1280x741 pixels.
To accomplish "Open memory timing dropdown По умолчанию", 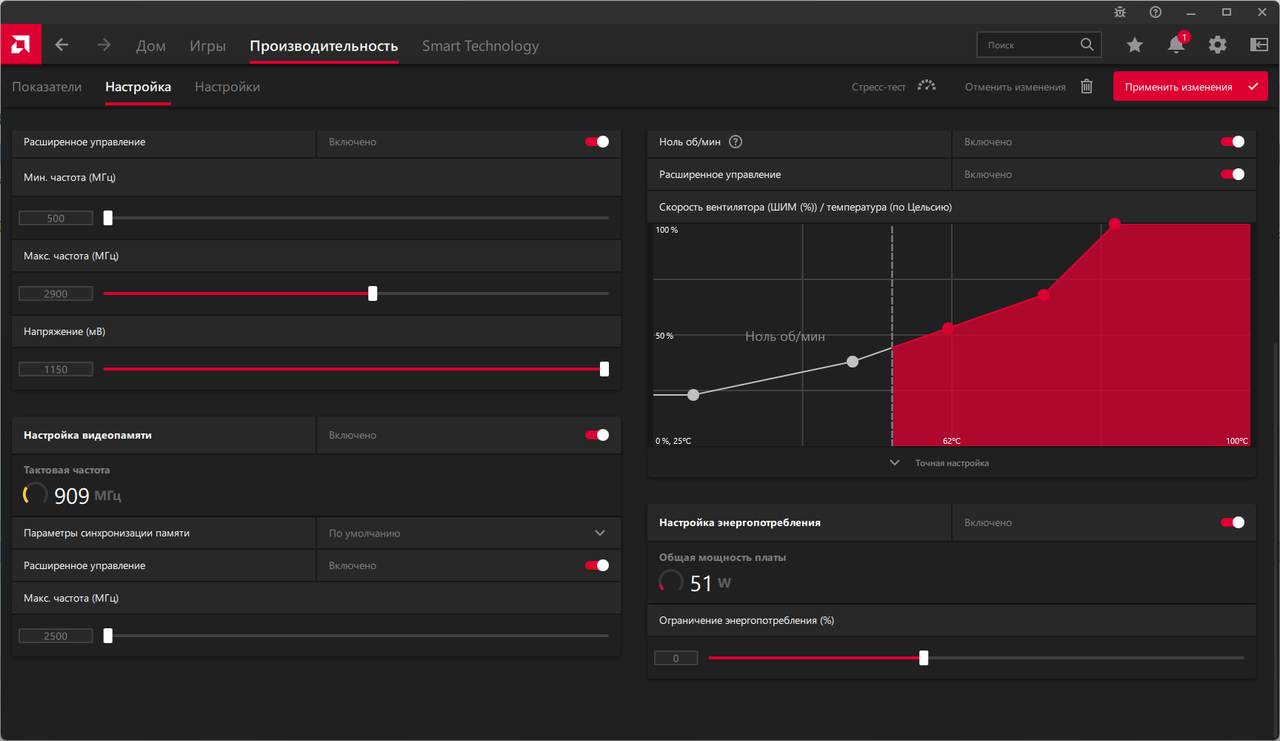I will click(468, 533).
